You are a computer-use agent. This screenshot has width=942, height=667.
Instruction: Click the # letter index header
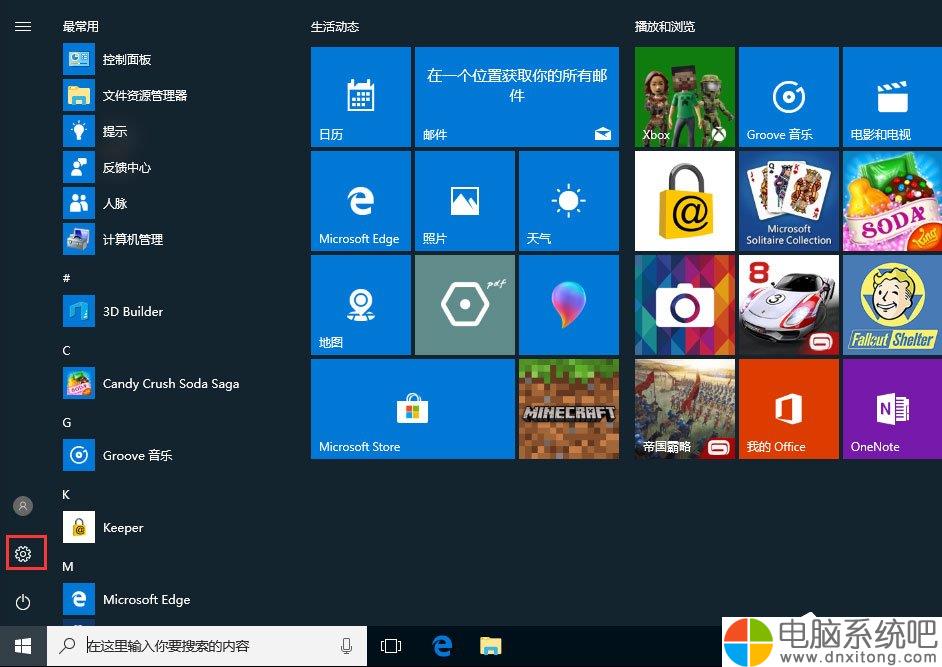[x=67, y=278]
